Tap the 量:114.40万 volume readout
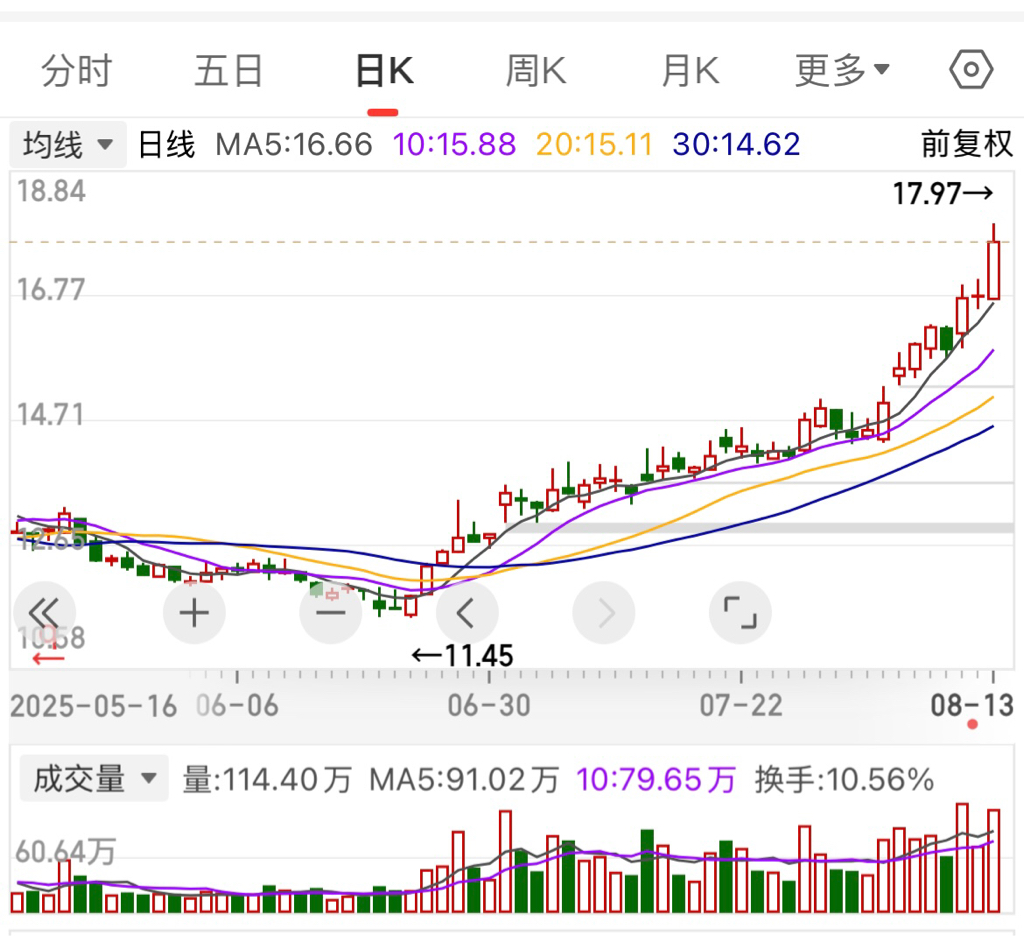 click(267, 779)
